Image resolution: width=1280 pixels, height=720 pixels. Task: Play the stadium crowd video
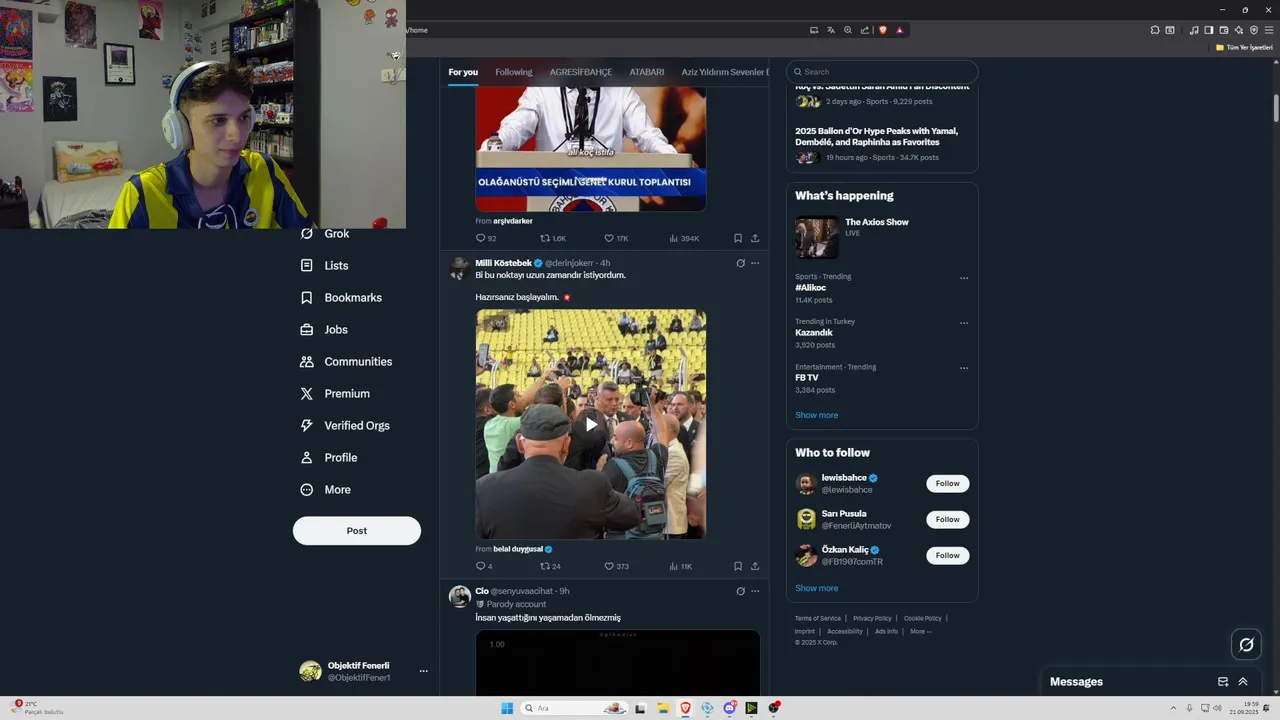click(x=591, y=424)
